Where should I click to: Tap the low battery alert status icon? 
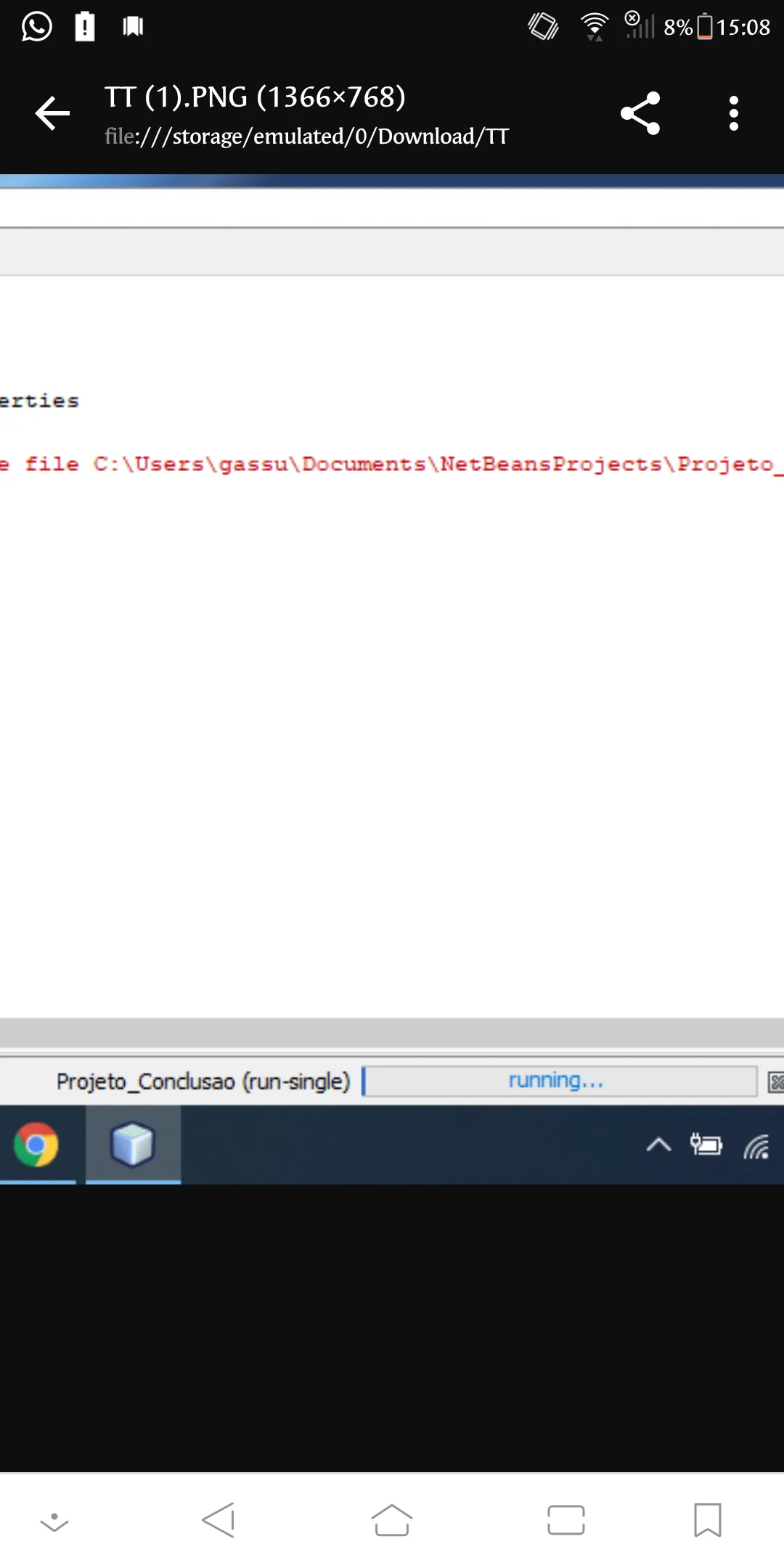[85, 27]
